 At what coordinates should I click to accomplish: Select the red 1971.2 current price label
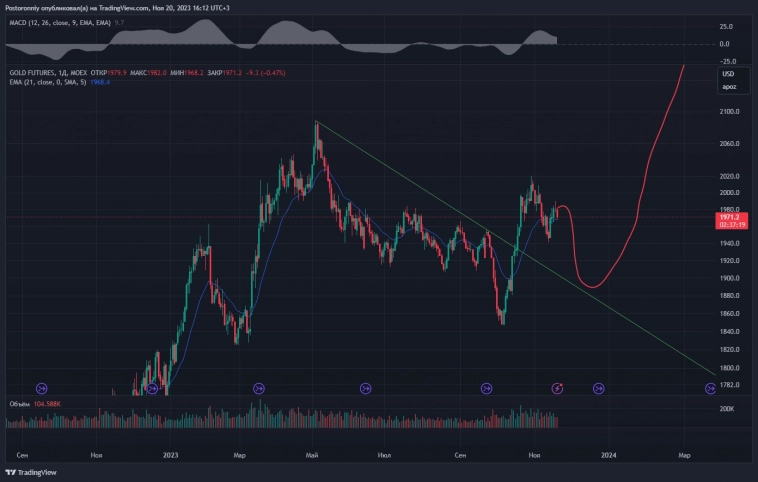(728, 216)
